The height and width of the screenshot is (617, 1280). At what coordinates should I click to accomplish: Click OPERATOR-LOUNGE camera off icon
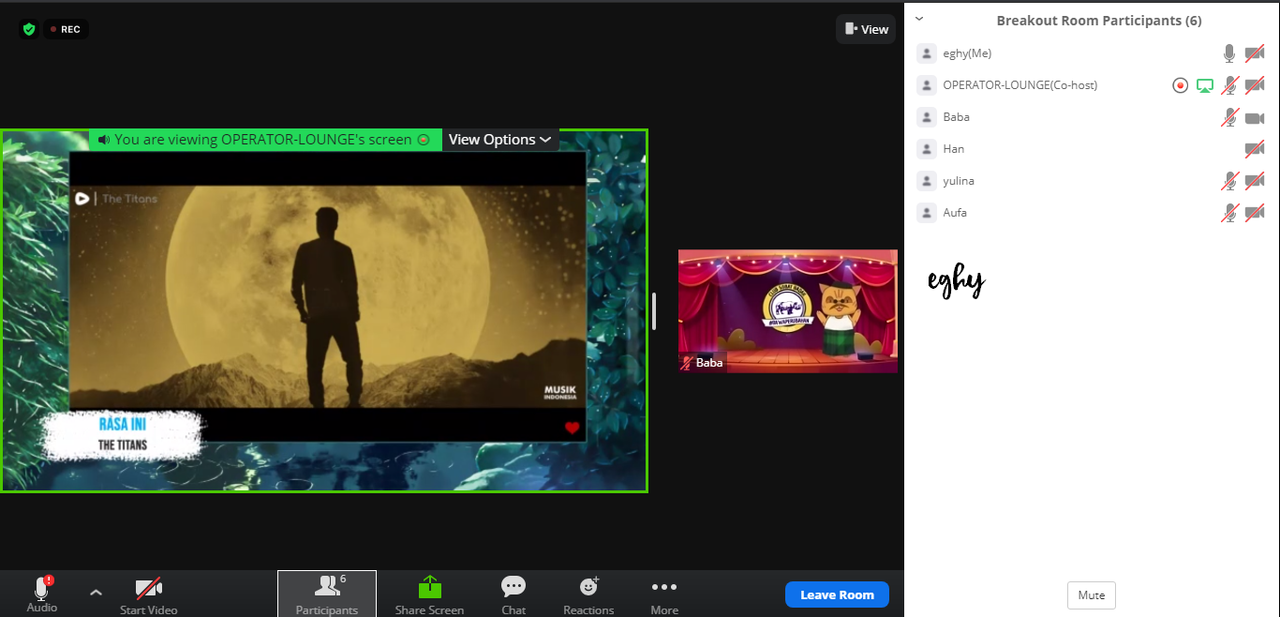pos(1254,86)
